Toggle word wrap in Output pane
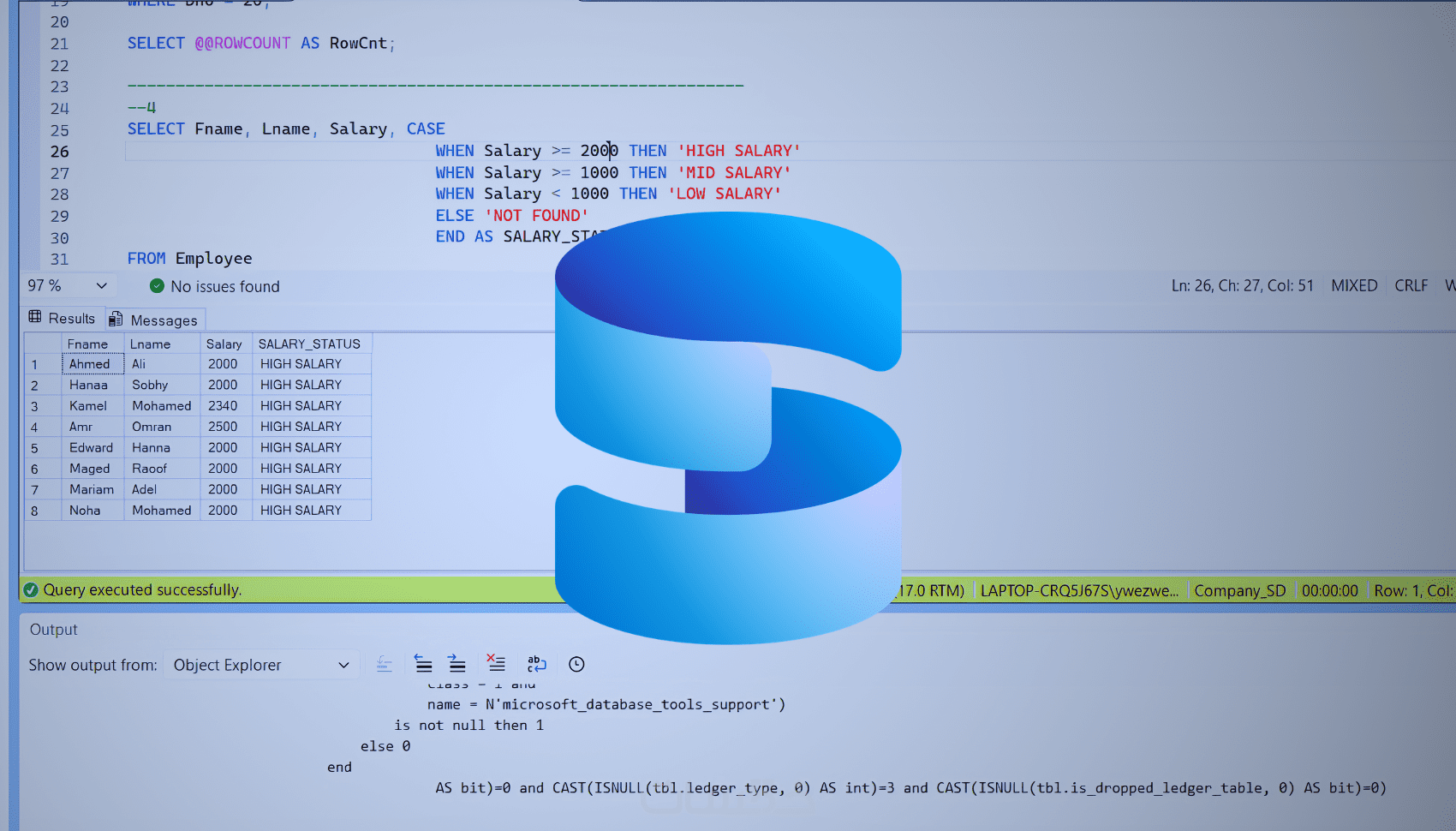 point(537,664)
